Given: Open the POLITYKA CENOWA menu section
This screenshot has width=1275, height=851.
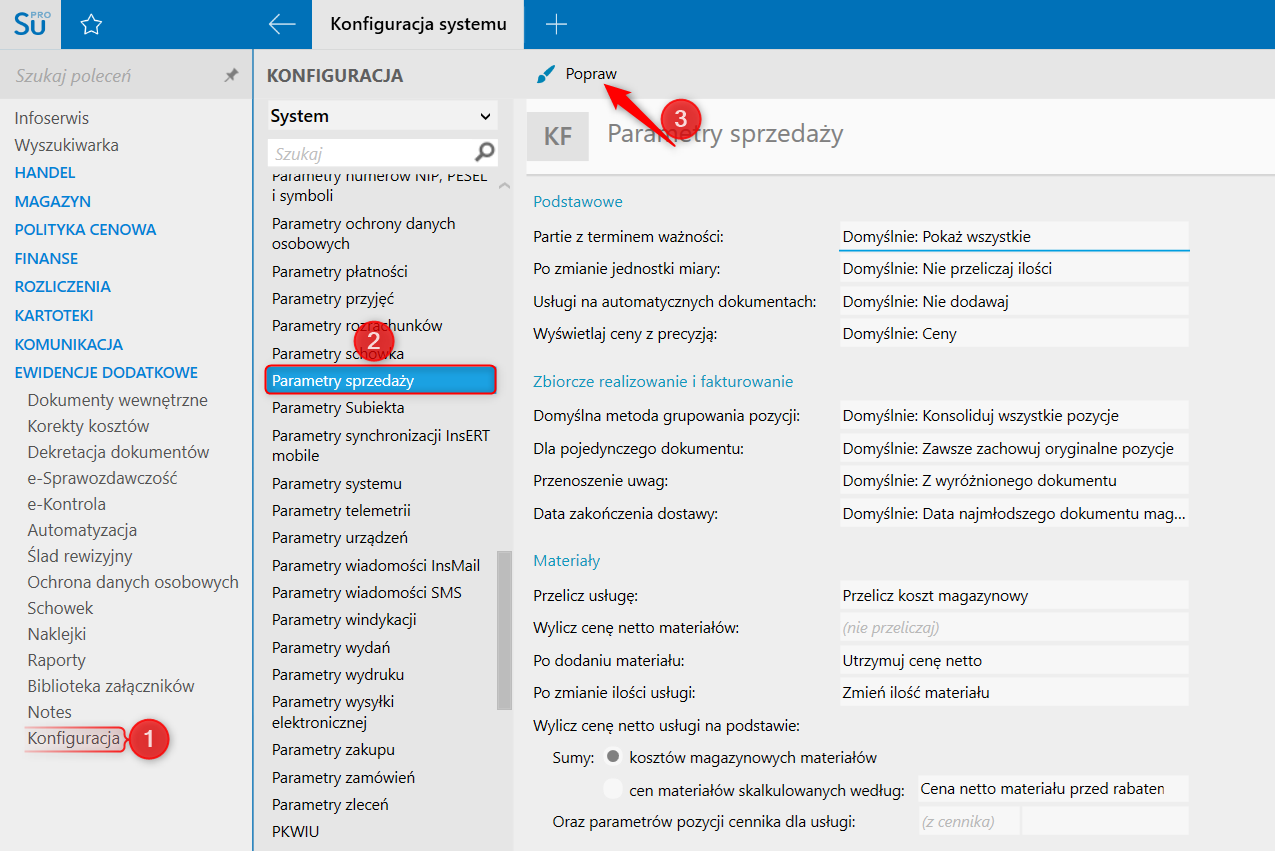Looking at the screenshot, I should [85, 229].
